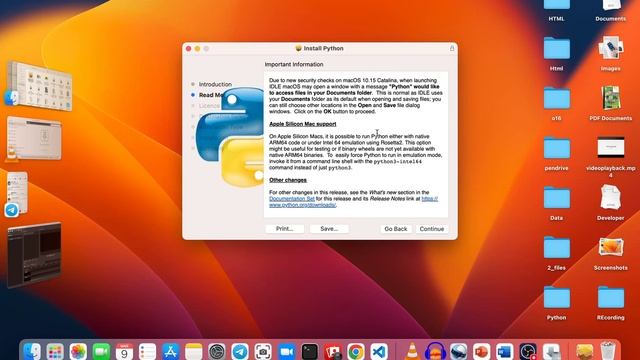Select the videoplayback.mp4 file on the desktop
The image size is (640, 360).
pyautogui.click(x=611, y=148)
